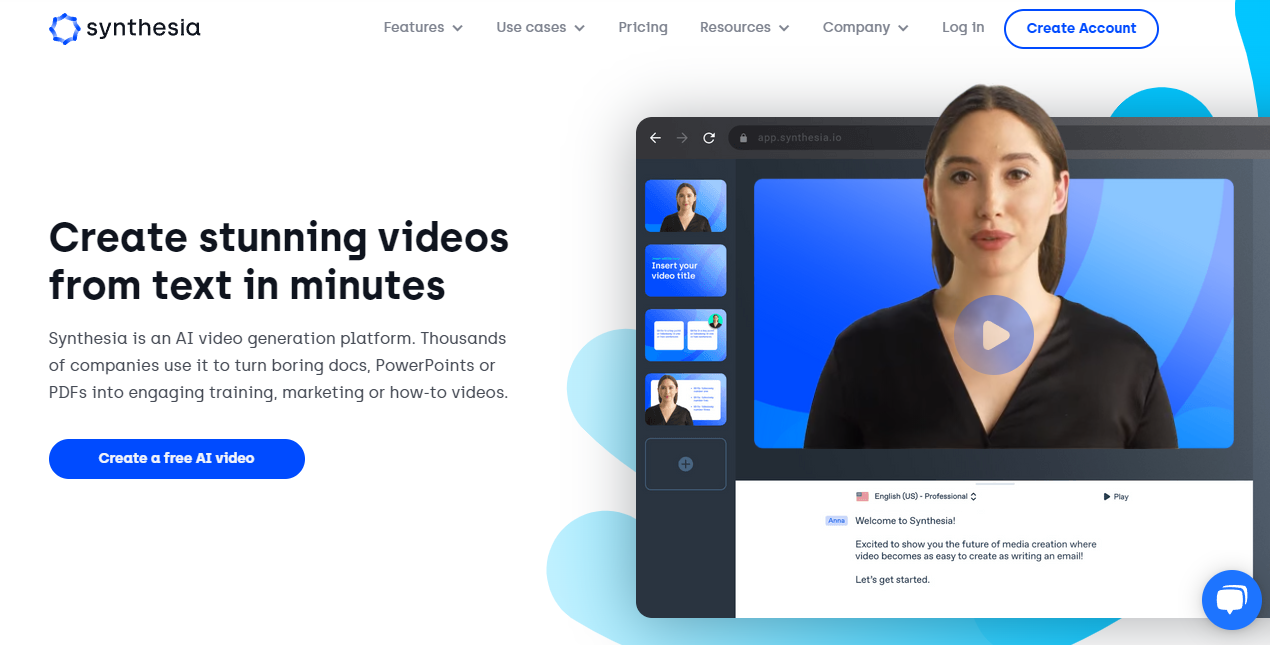Click the 'Excited to show you the future' script paragraph

click(976, 550)
